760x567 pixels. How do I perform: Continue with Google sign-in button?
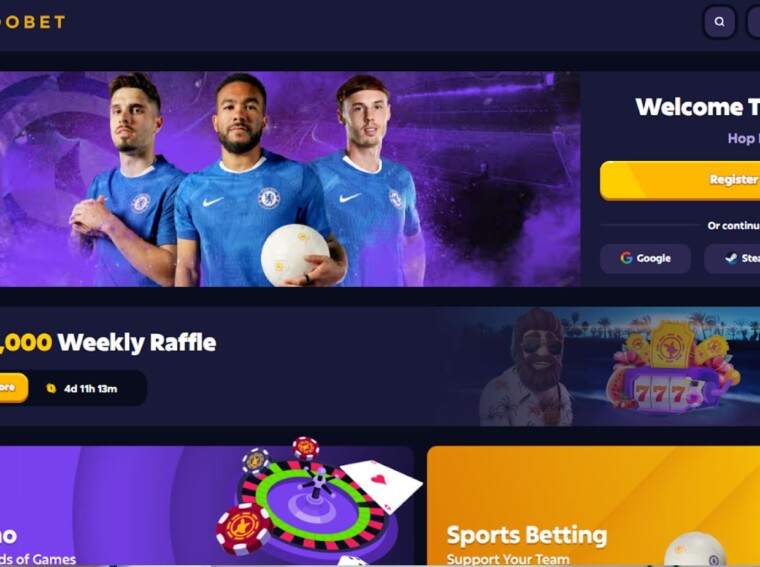(x=645, y=258)
